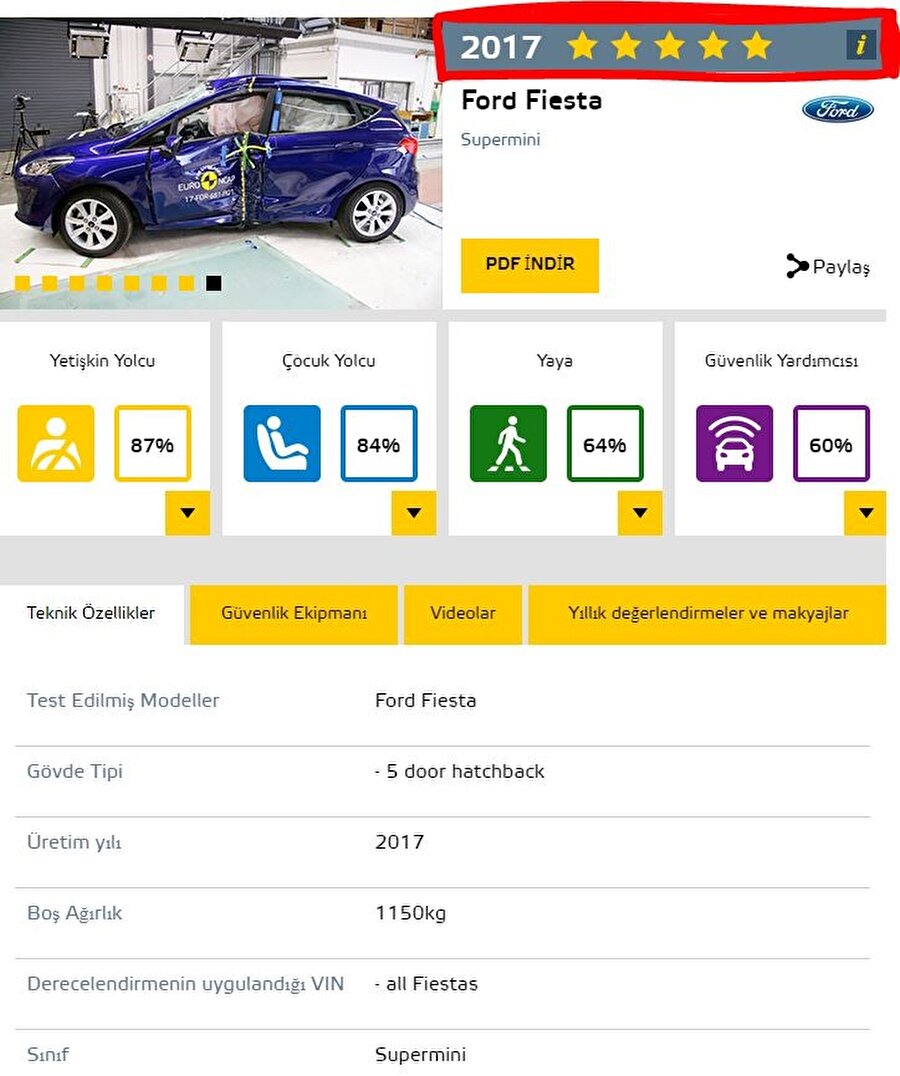Select the last black gallery dot

pyautogui.click(x=213, y=283)
